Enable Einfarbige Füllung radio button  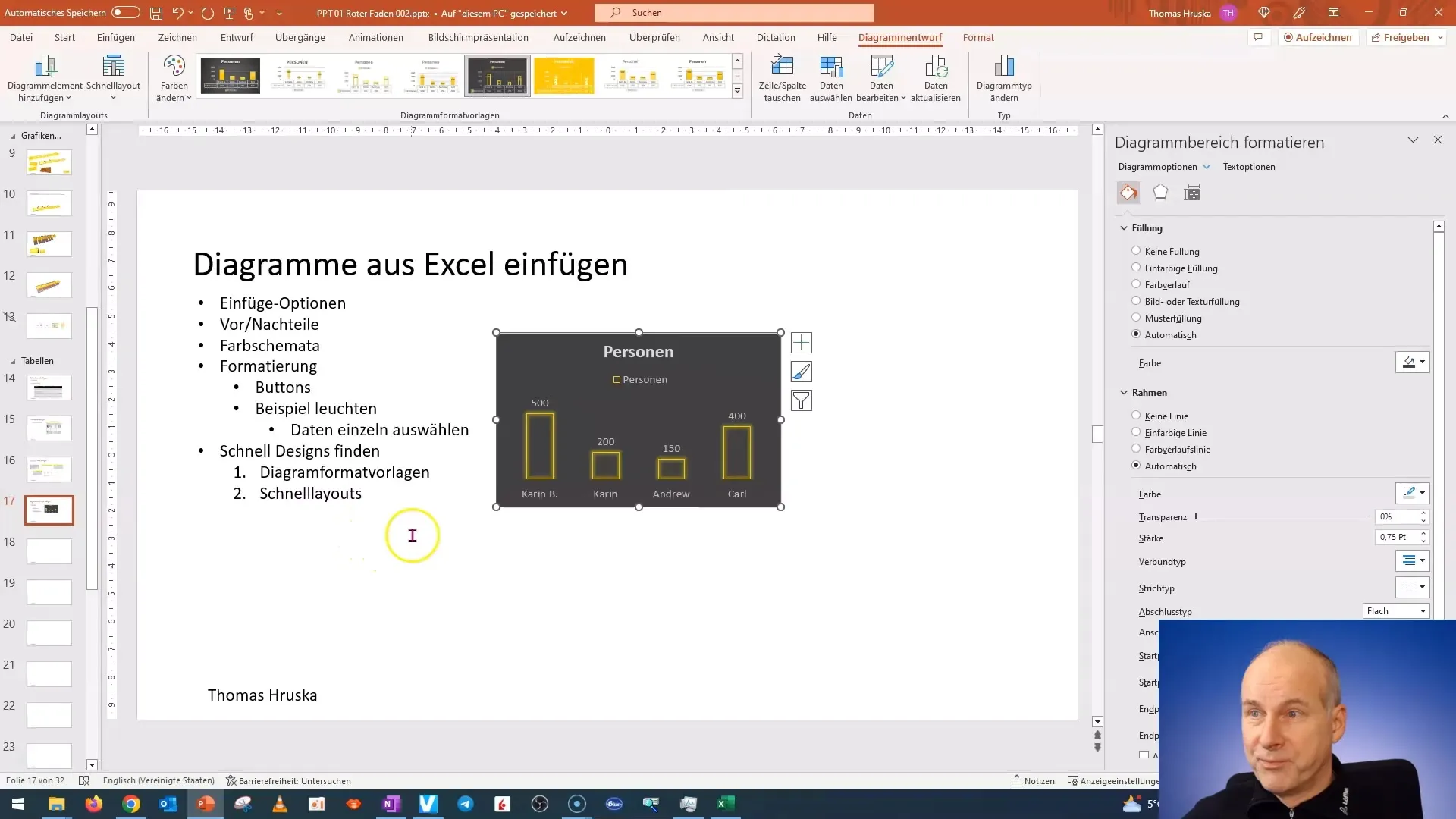1136,268
